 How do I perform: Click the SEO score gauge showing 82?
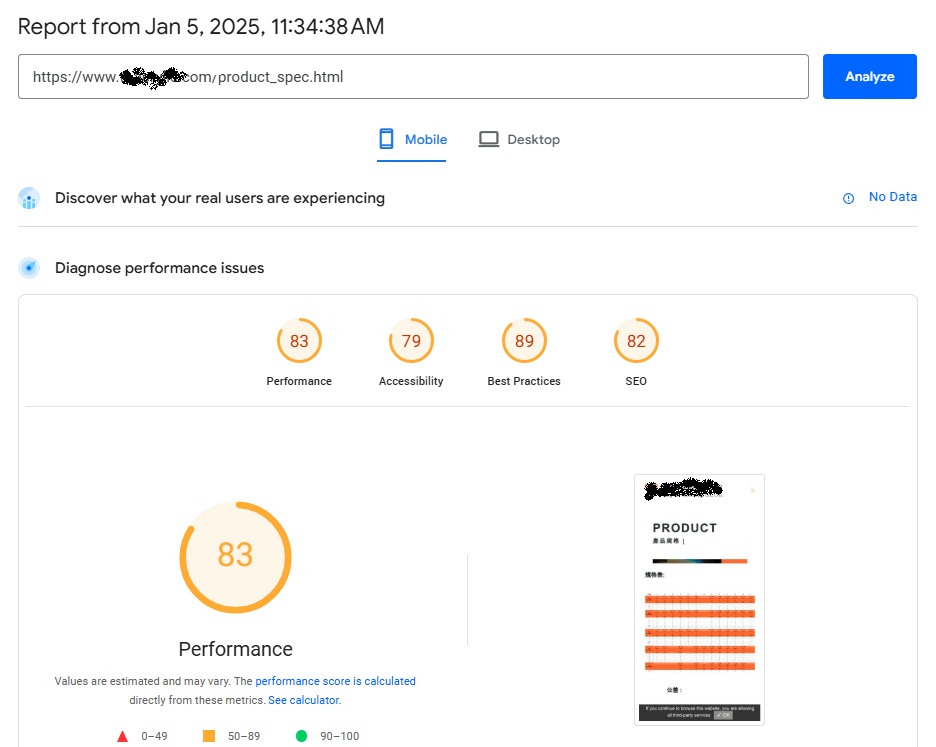[636, 341]
